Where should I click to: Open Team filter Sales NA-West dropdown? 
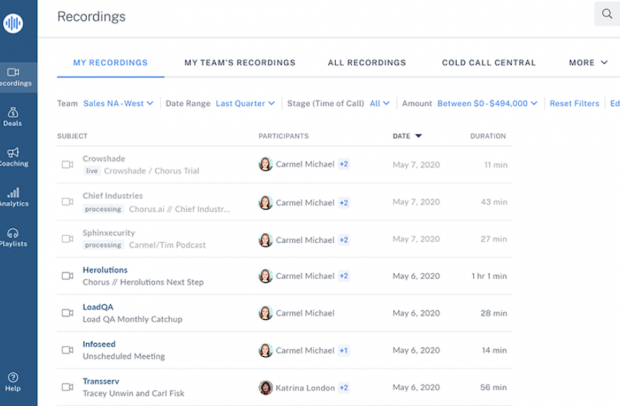tap(118, 104)
